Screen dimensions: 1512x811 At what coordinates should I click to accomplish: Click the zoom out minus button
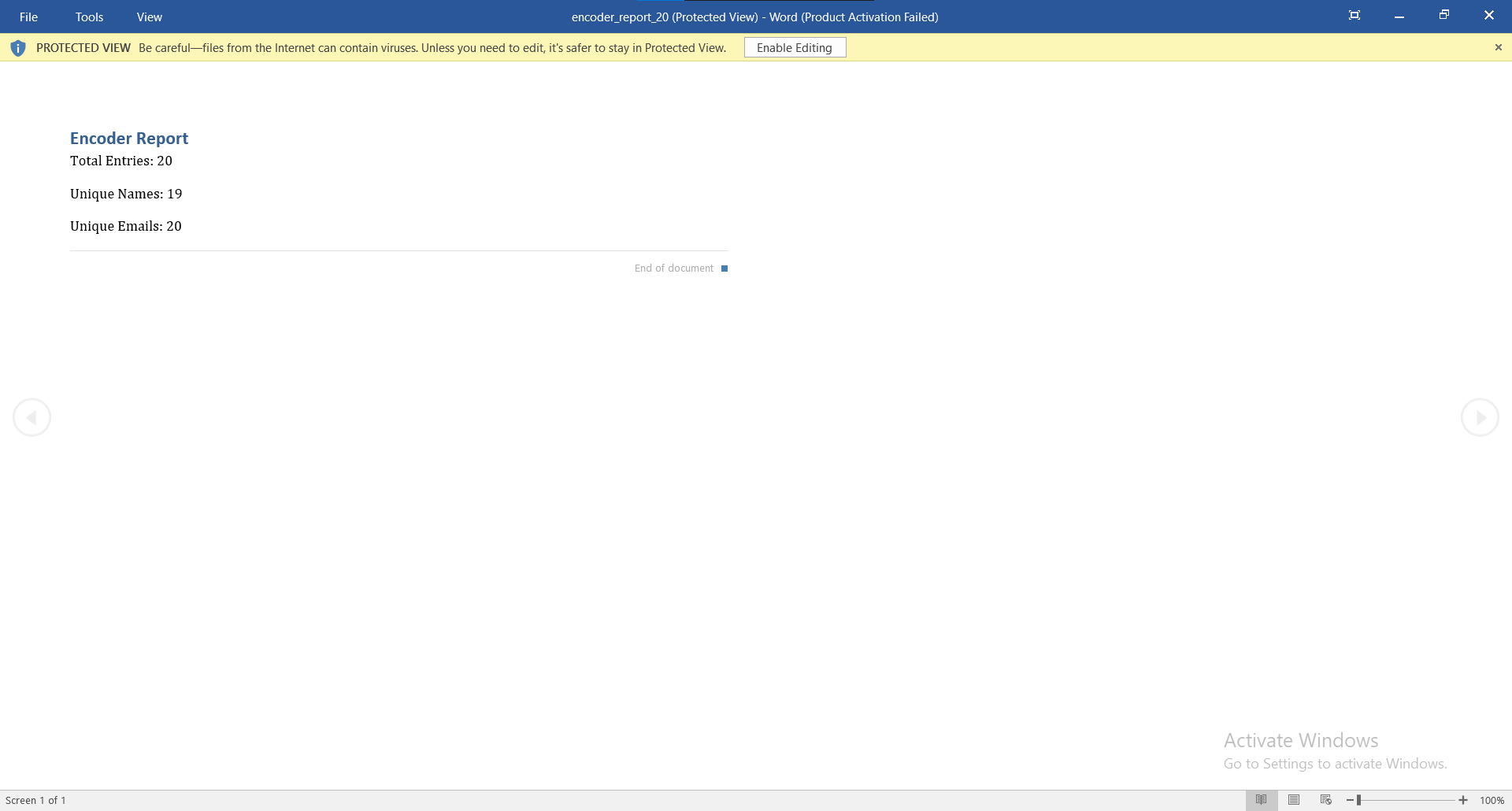(x=1350, y=800)
